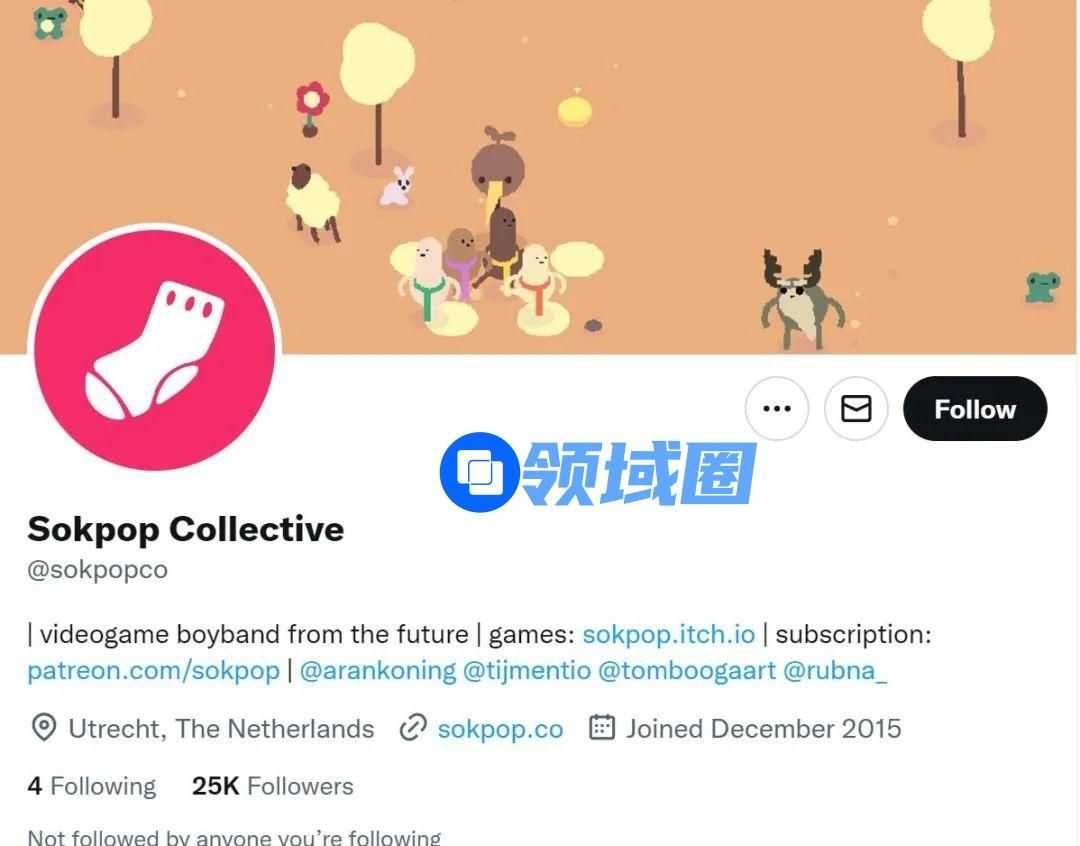Screen dimensions: 1080x846
Task: Click the blue watermark logo icon
Action: point(479,473)
